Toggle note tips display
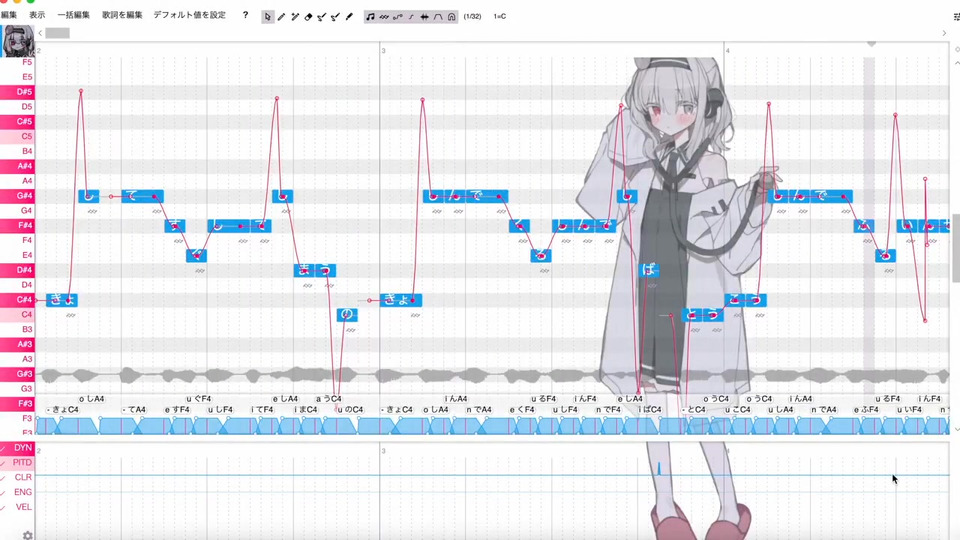This screenshot has height=540, width=960. (x=370, y=17)
